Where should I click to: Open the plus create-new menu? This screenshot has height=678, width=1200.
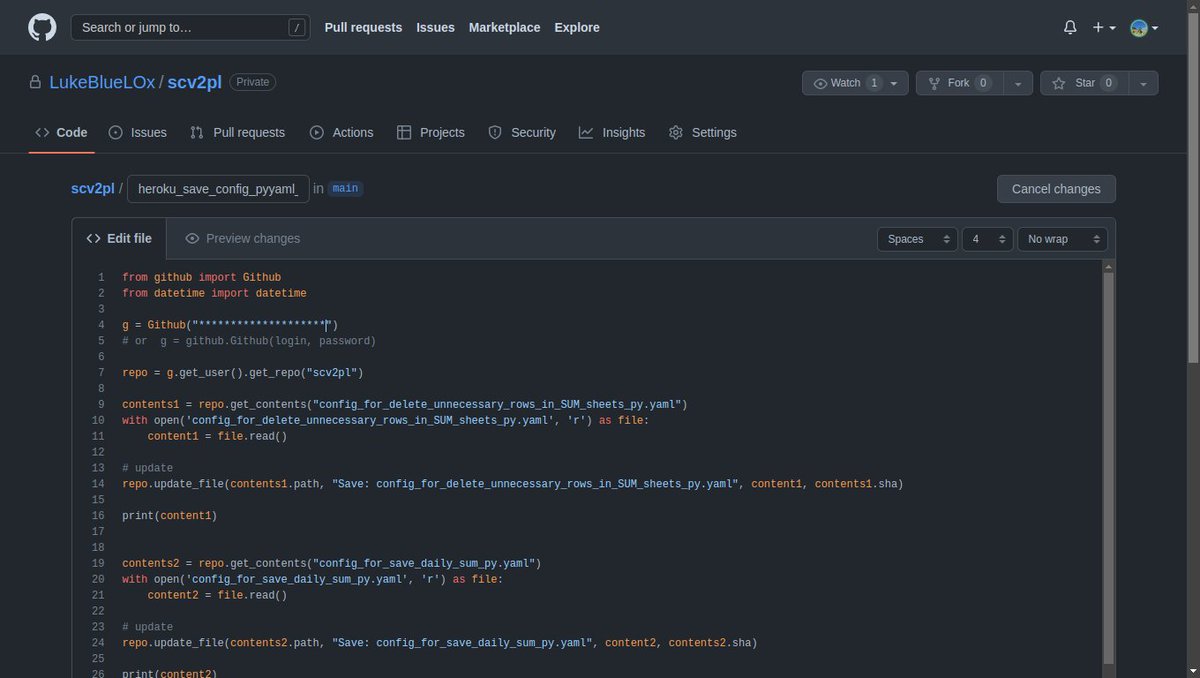coord(1104,28)
